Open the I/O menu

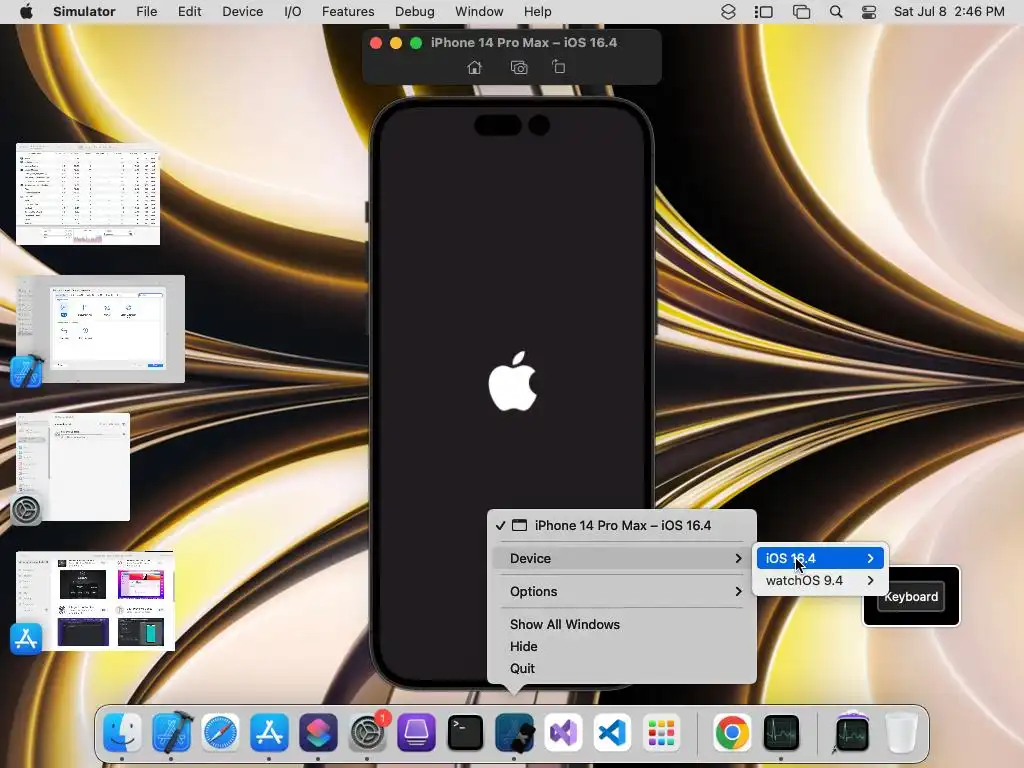pyautogui.click(x=293, y=12)
